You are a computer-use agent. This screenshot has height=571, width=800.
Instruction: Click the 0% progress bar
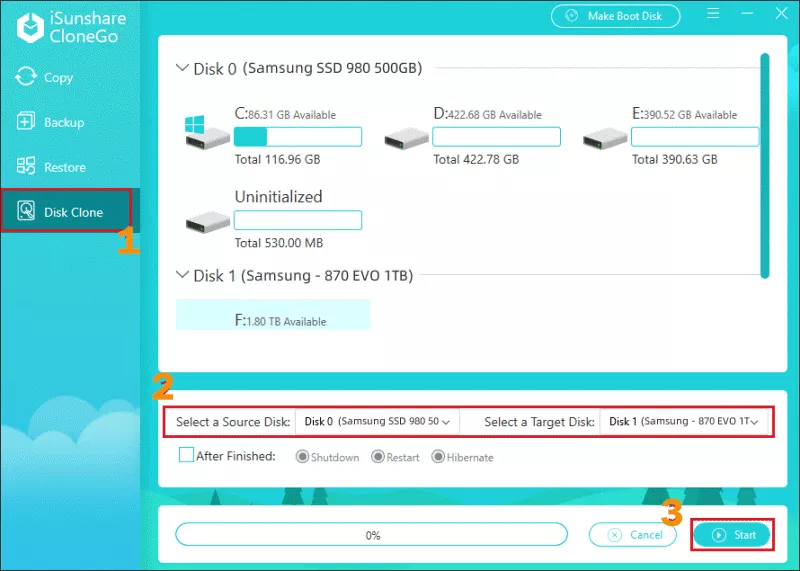tap(371, 535)
